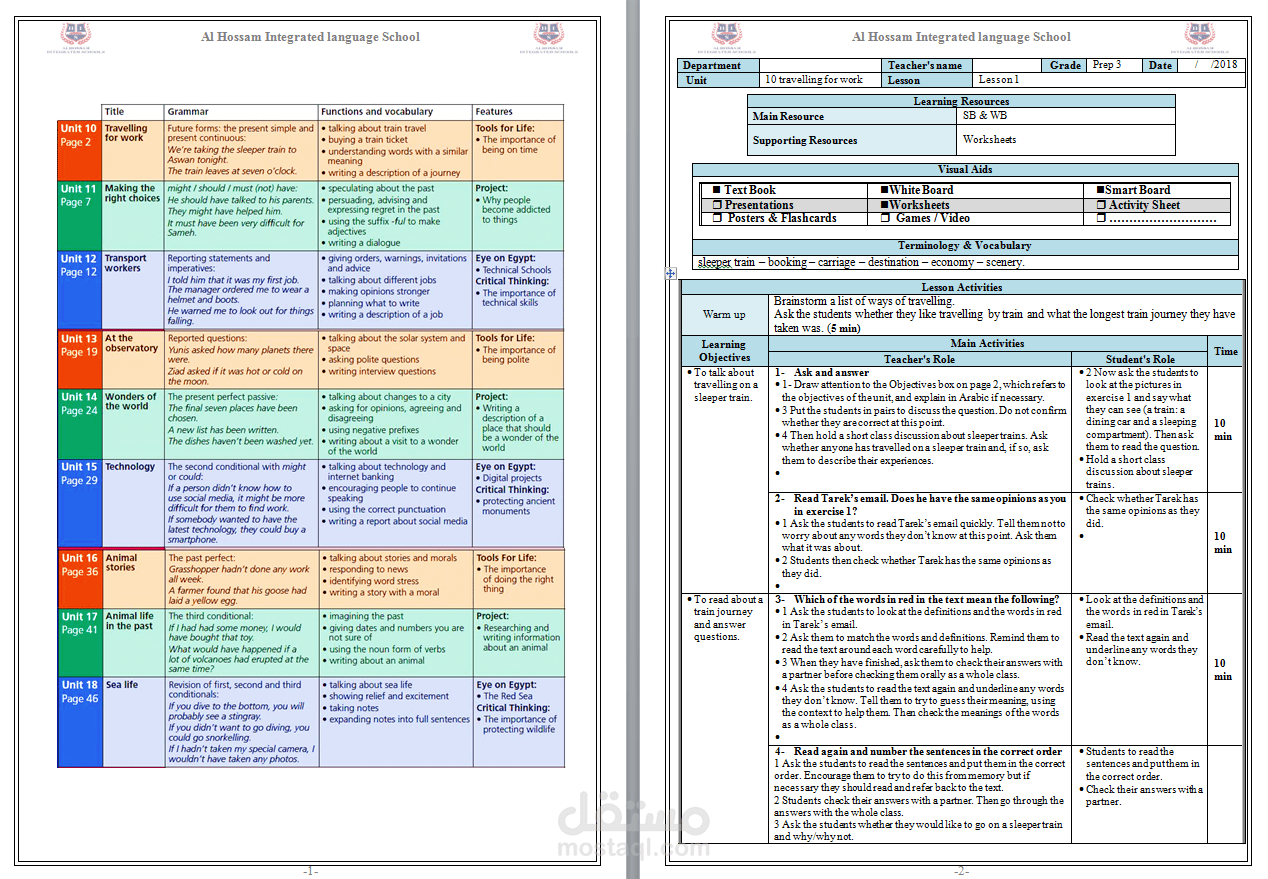Click the Unit 17 Page 41 cell

(79, 642)
